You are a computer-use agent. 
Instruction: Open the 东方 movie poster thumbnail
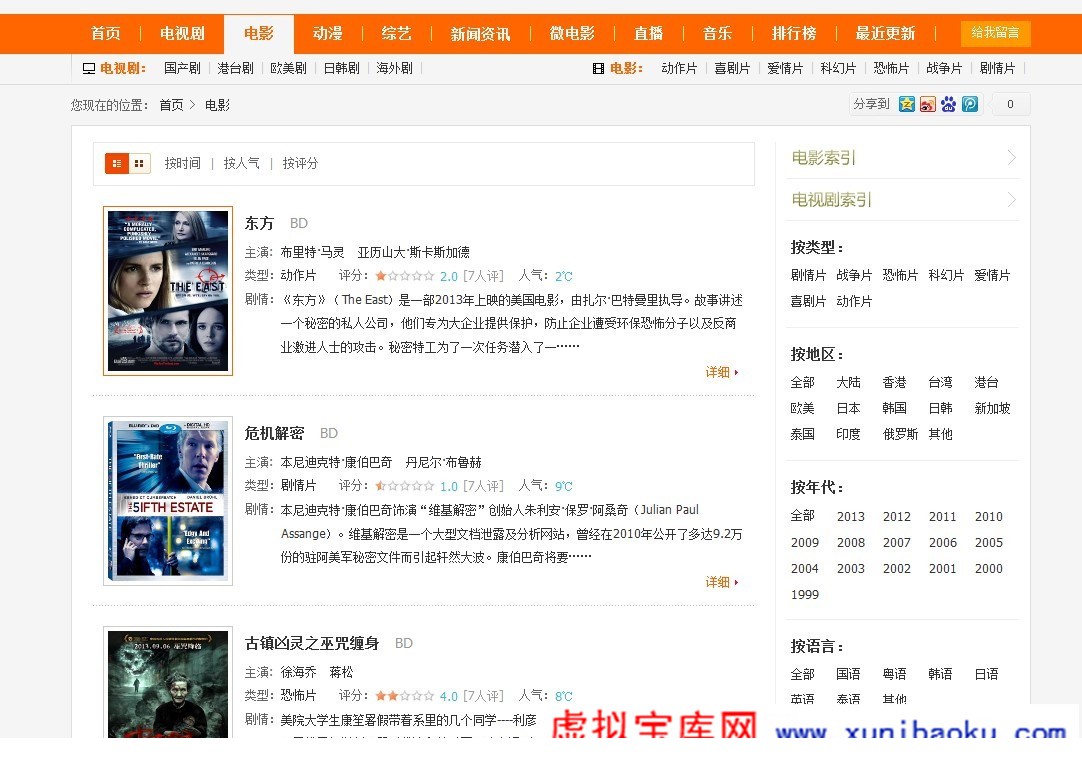(x=168, y=291)
